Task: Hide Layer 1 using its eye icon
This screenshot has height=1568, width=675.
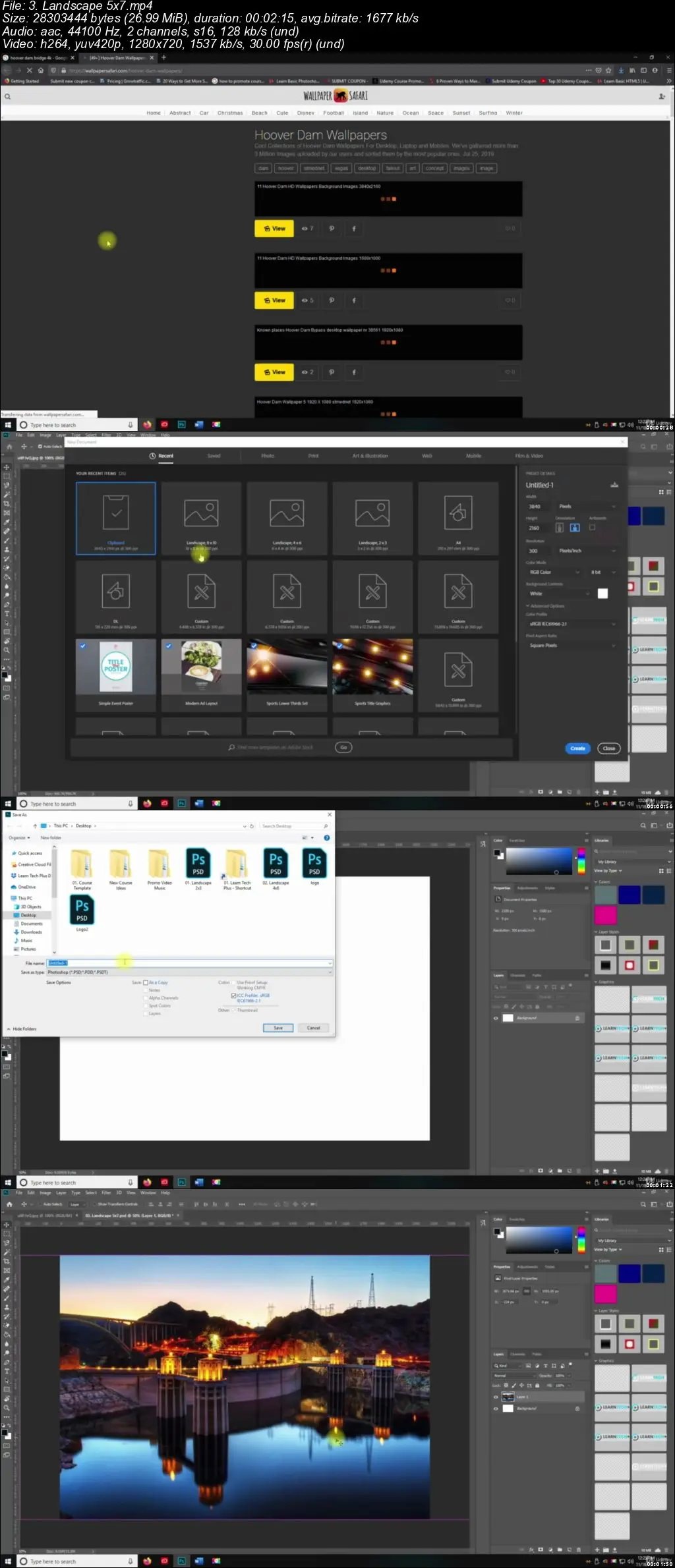Action: pyautogui.click(x=496, y=1397)
